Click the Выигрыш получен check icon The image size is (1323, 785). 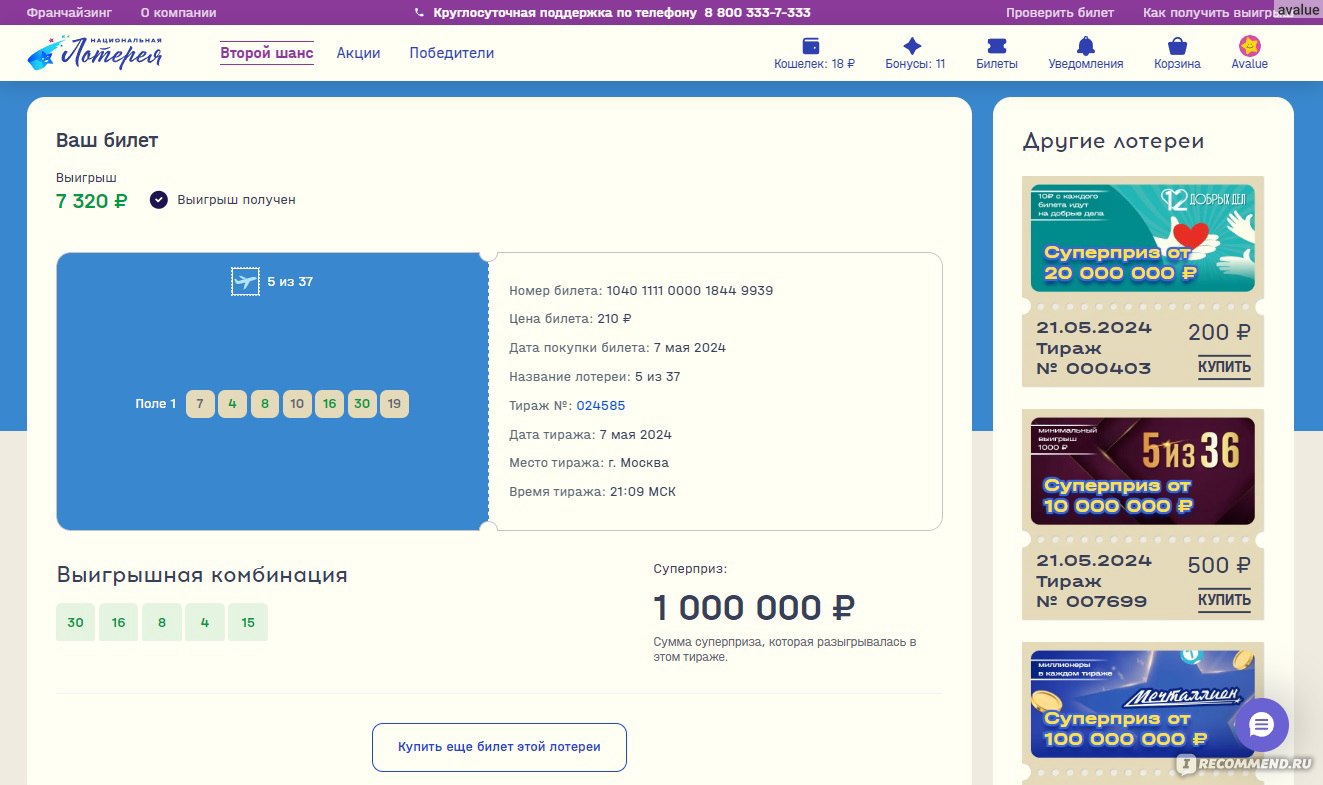click(x=158, y=199)
